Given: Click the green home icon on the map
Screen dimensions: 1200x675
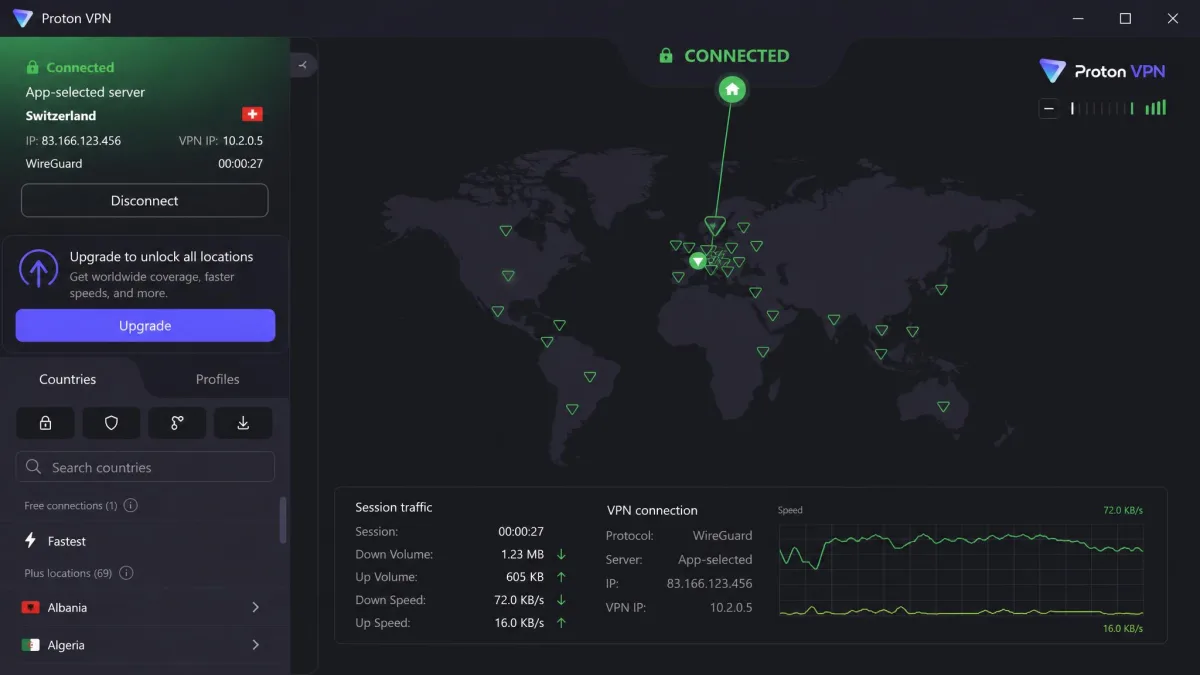Looking at the screenshot, I should coord(732,90).
